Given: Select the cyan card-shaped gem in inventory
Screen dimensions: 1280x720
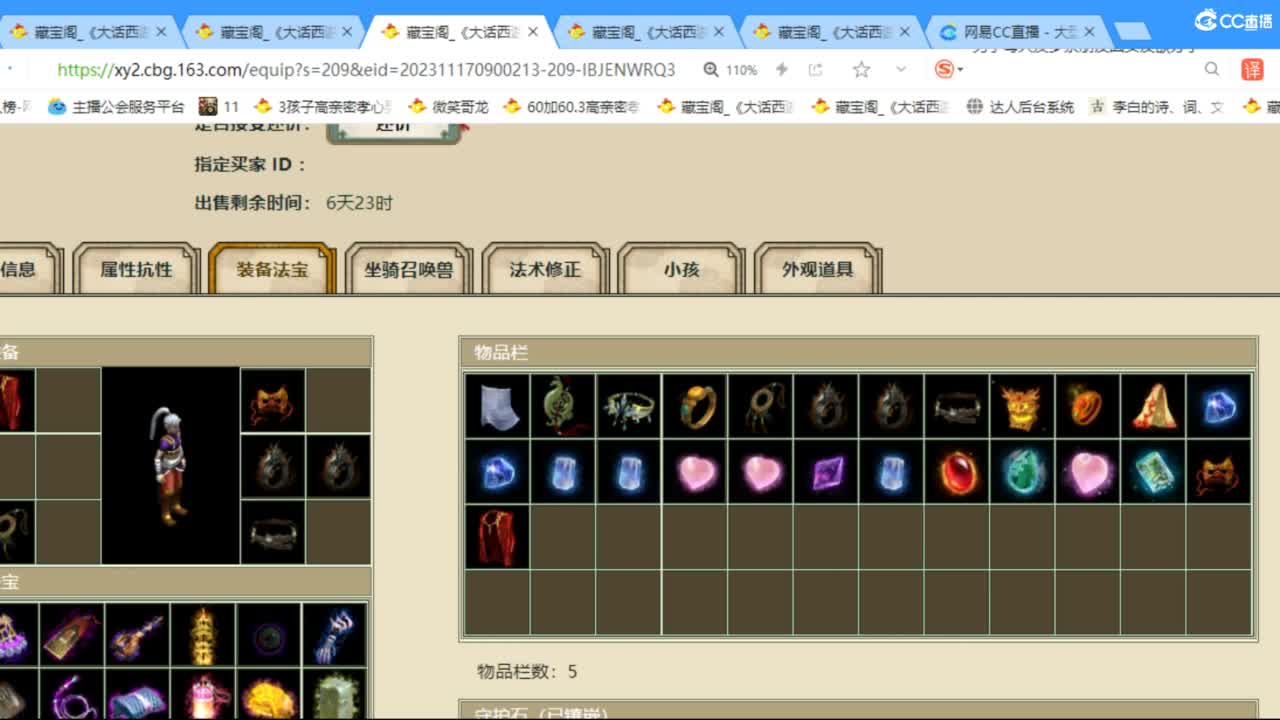Looking at the screenshot, I should [1153, 472].
